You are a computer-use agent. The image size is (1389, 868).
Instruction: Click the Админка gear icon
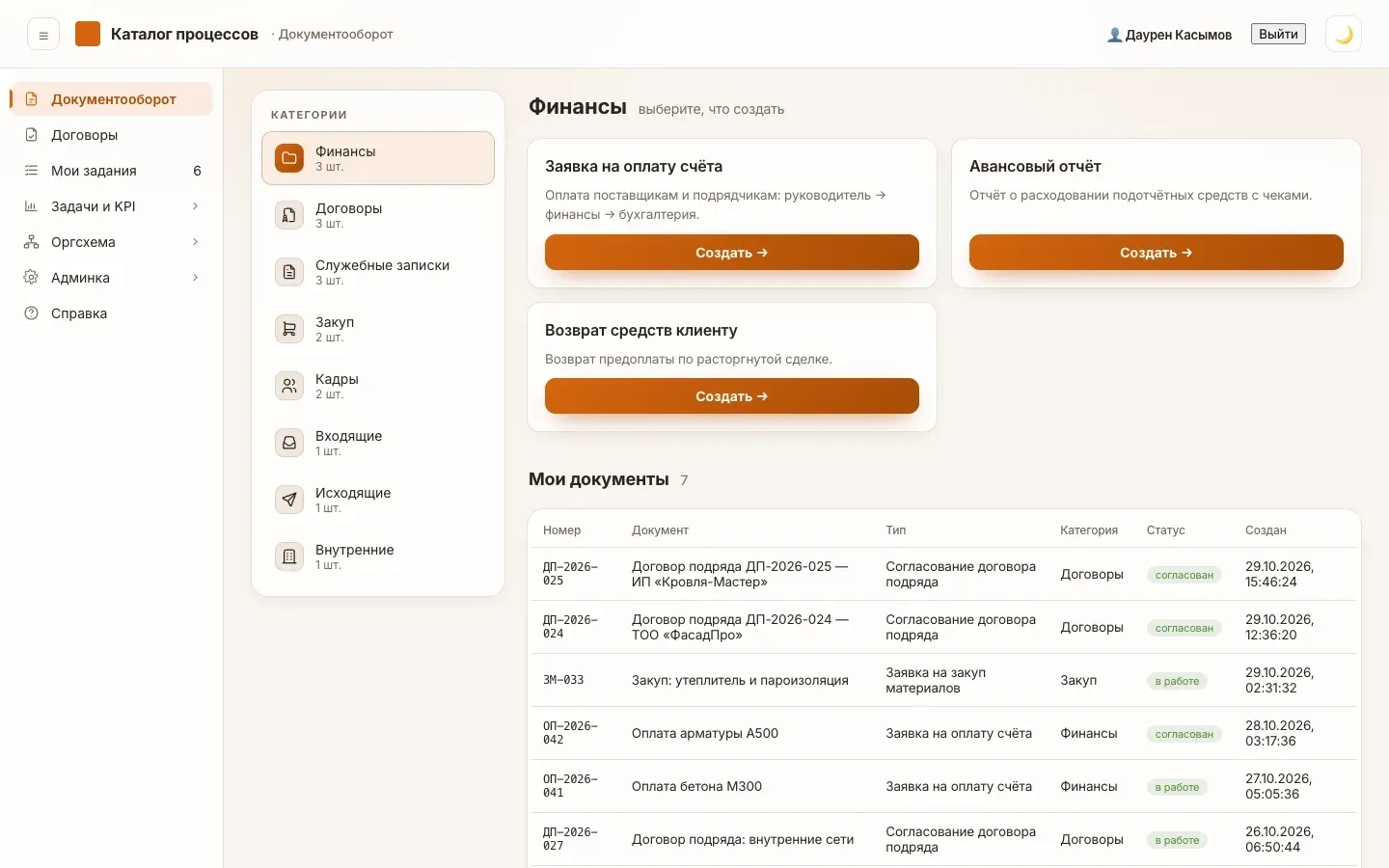31,278
